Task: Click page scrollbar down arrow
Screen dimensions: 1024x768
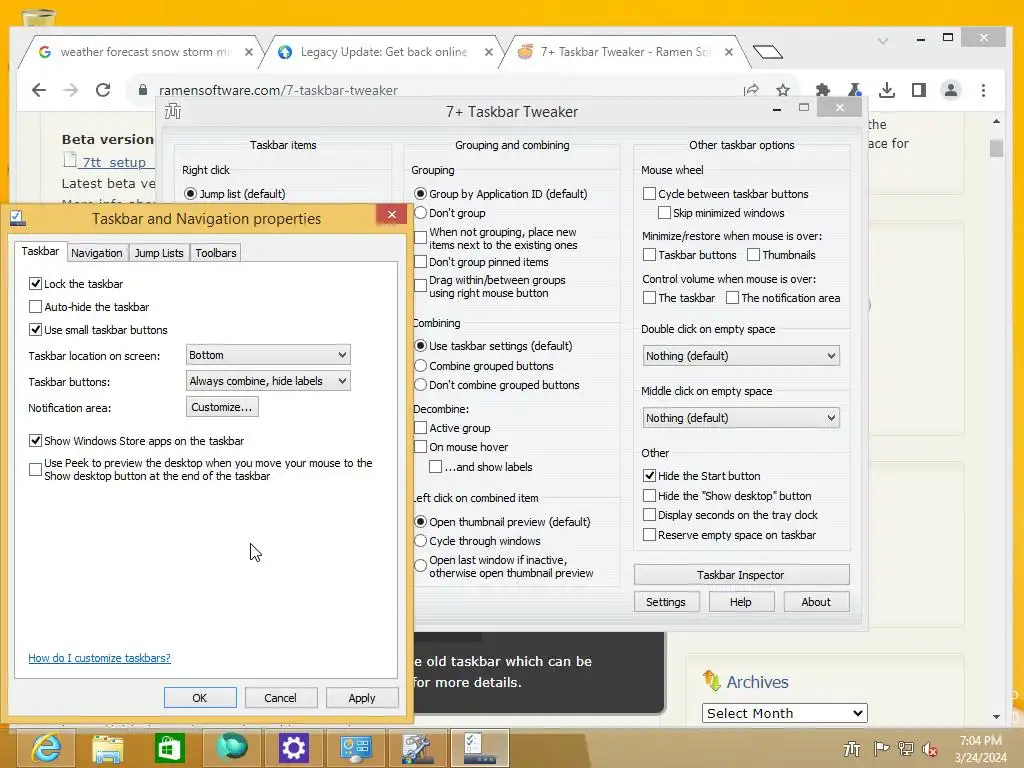Action: coord(996,716)
